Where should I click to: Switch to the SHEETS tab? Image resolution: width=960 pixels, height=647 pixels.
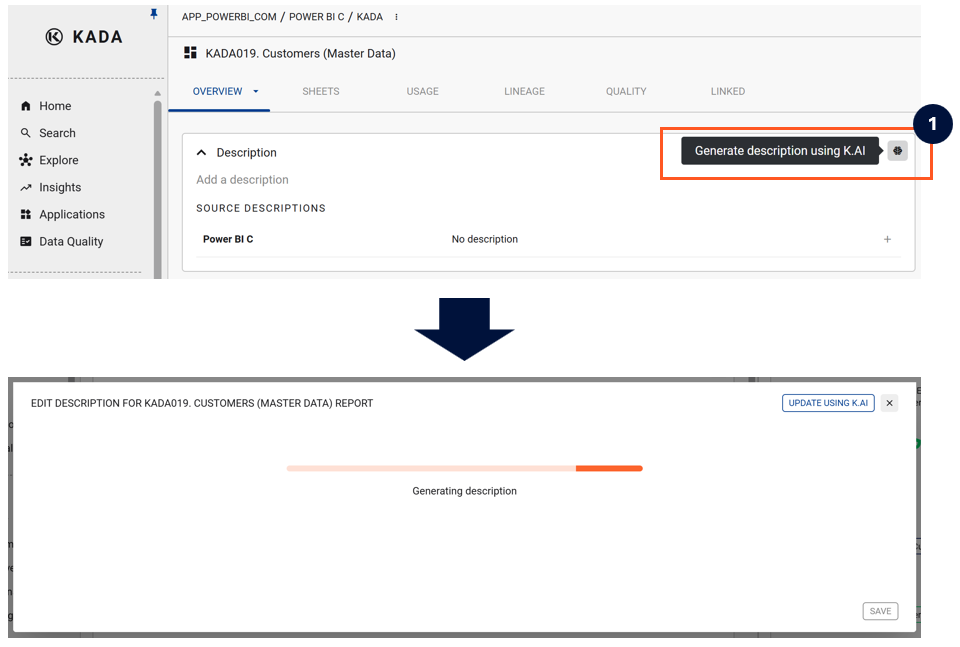(x=321, y=91)
